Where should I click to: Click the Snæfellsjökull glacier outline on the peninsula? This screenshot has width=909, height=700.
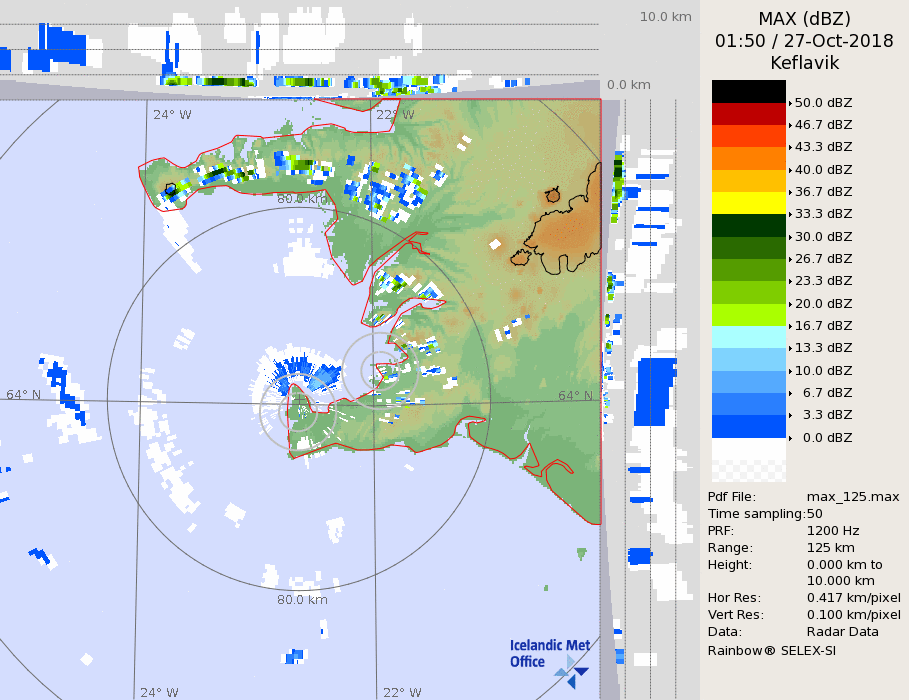click(171, 188)
